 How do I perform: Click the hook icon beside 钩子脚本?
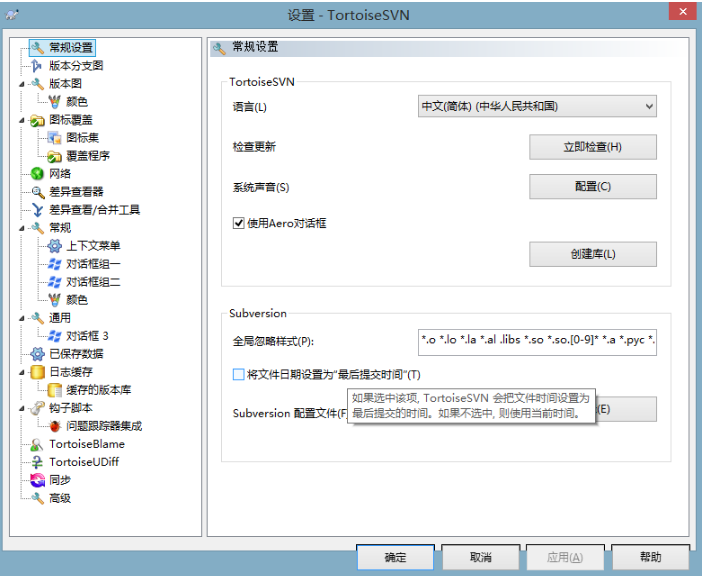[x=37, y=408]
